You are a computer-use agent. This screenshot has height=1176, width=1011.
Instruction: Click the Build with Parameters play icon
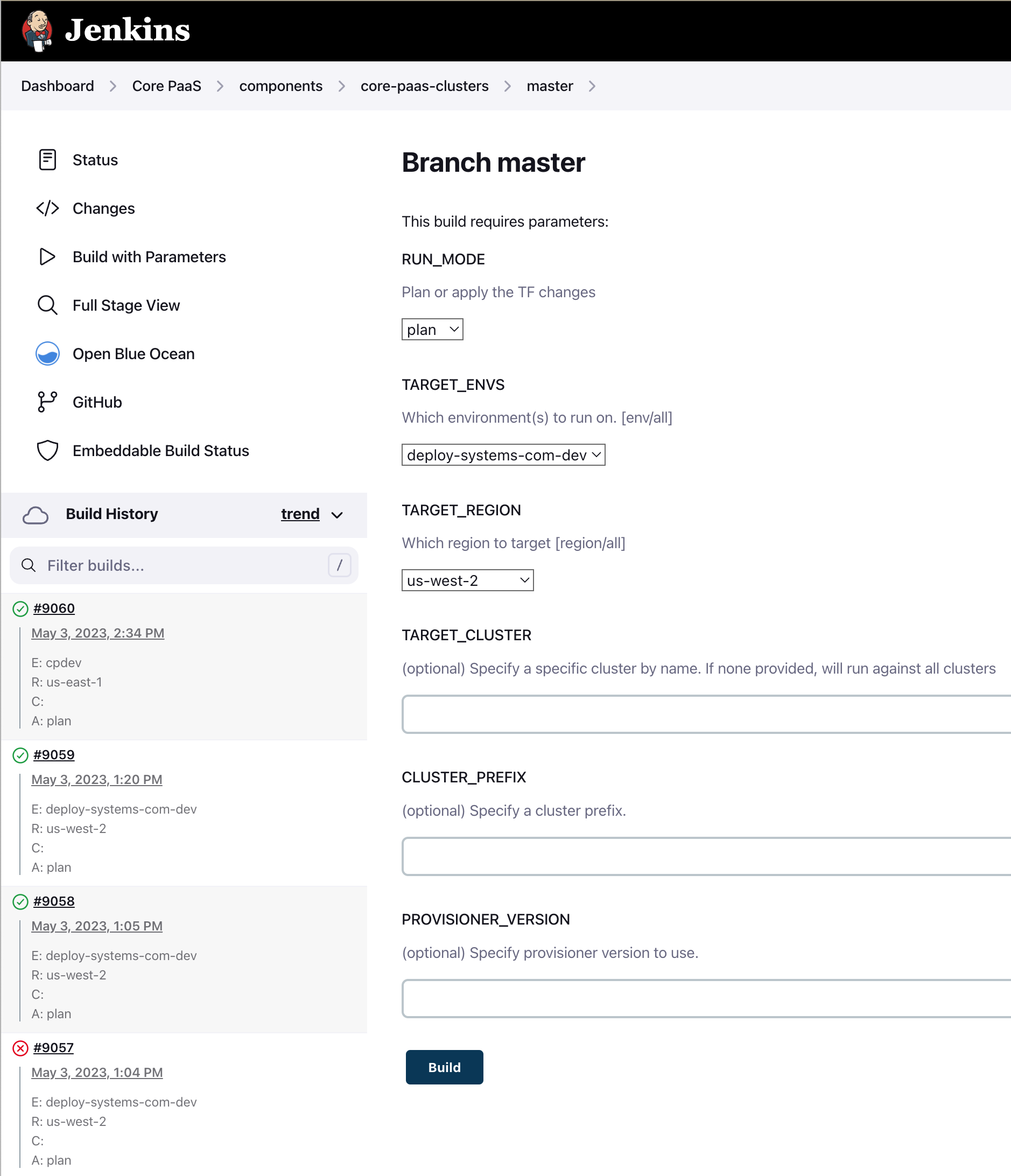(x=48, y=256)
